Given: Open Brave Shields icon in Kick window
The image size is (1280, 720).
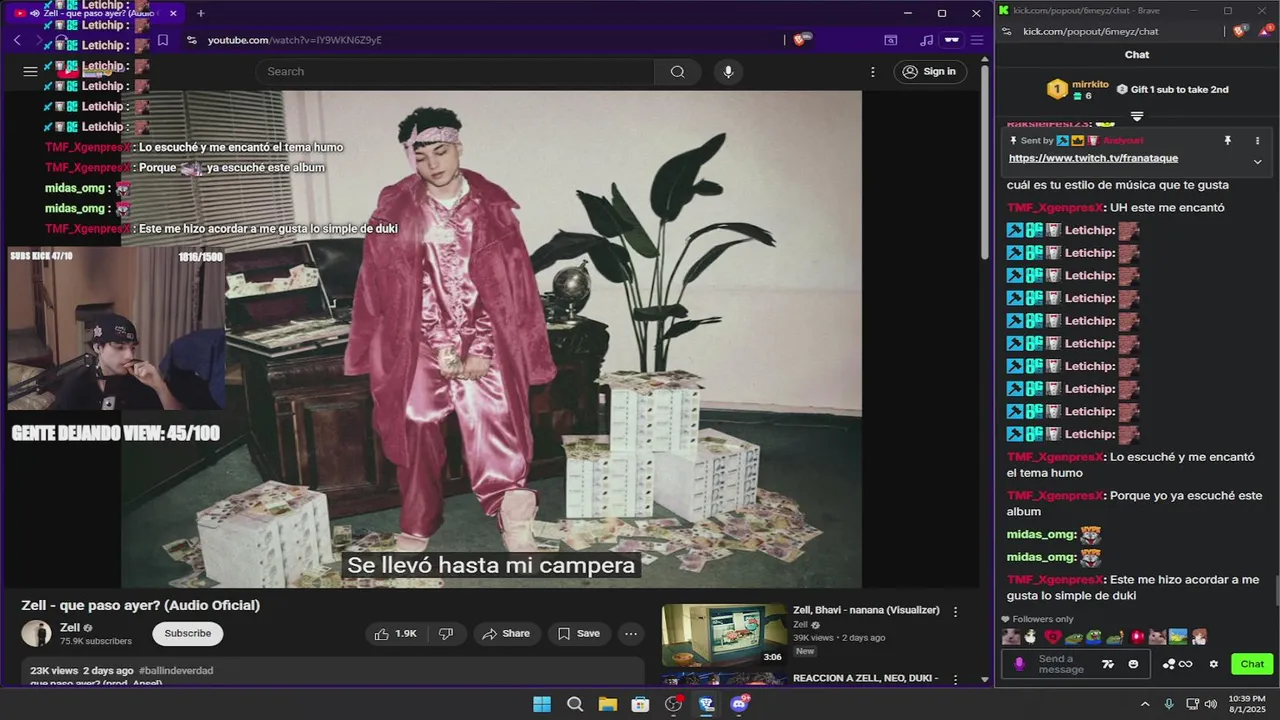Looking at the screenshot, I should click(x=1240, y=31).
